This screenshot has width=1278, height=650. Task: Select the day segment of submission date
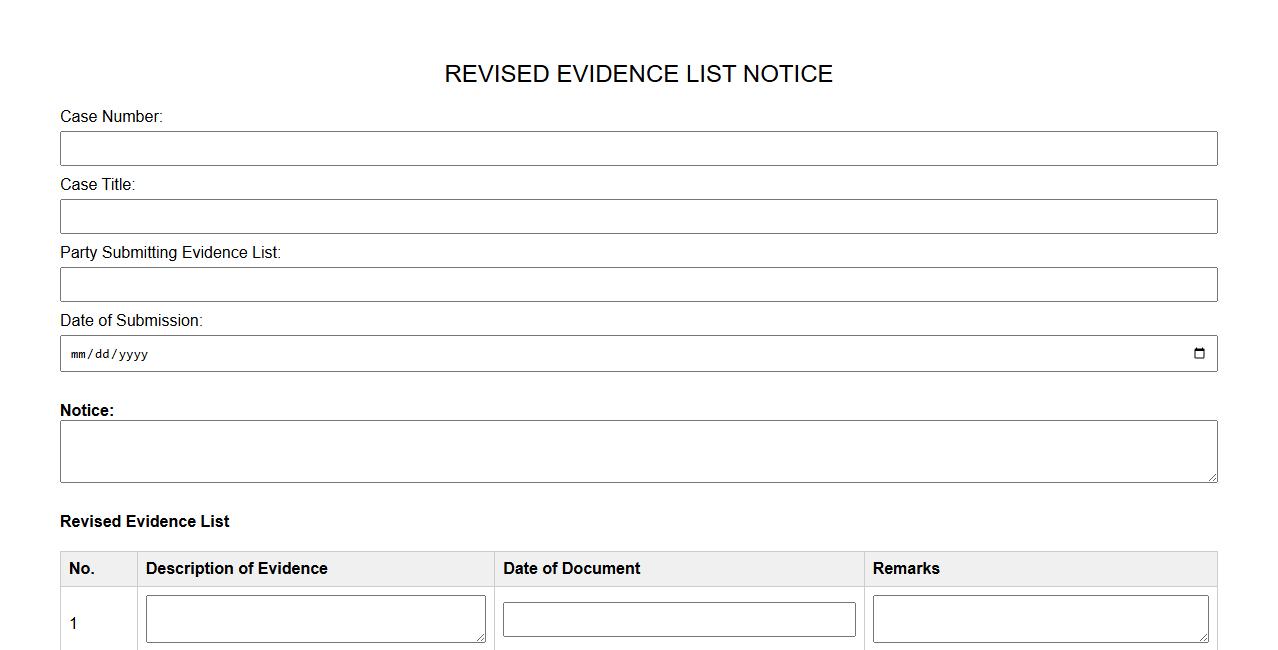(x=102, y=354)
